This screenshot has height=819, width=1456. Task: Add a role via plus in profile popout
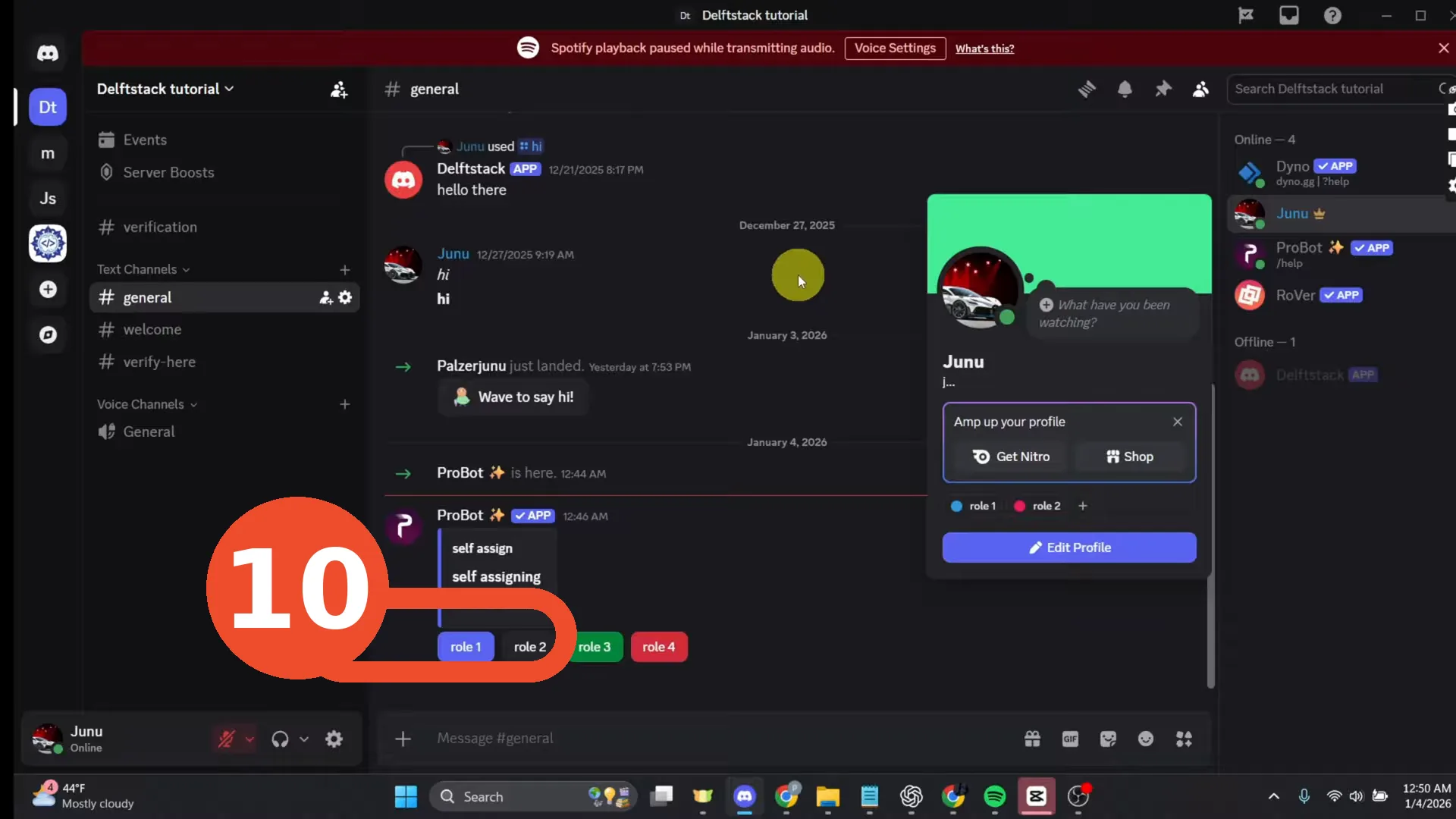coord(1083,506)
